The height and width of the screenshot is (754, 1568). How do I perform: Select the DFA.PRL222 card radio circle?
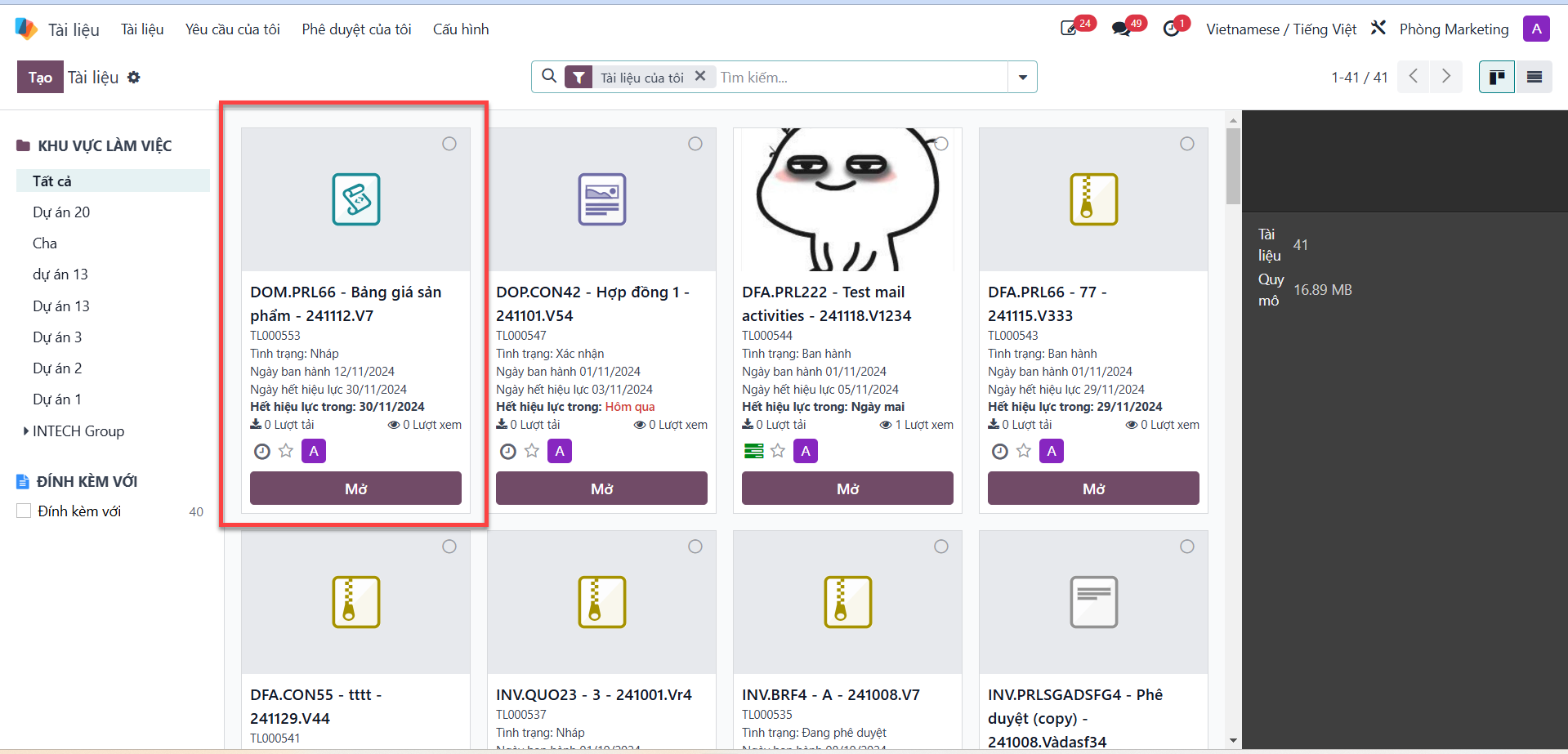tap(941, 144)
